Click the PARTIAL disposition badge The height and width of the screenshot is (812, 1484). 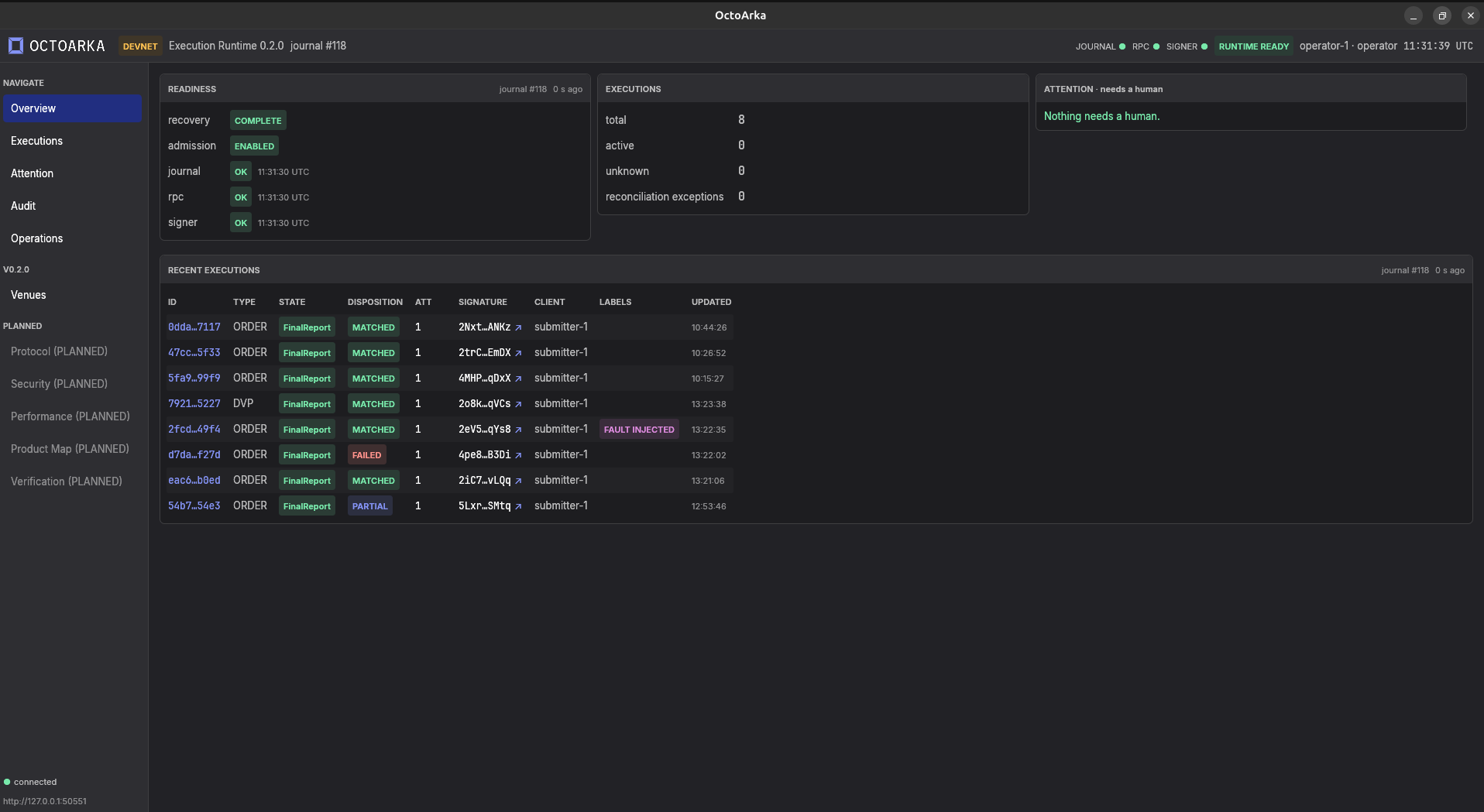pyautogui.click(x=370, y=506)
